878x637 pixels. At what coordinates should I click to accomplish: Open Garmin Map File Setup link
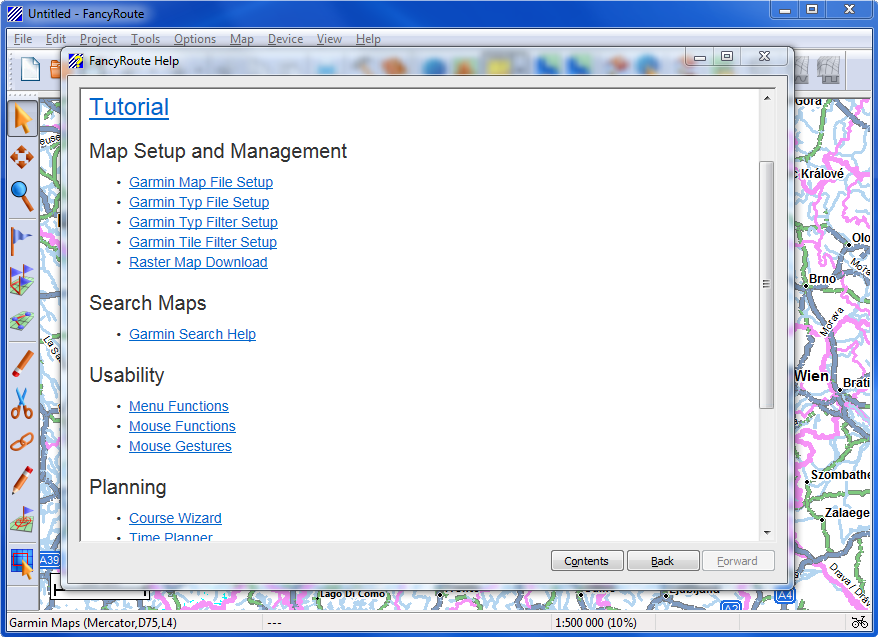pyautogui.click(x=201, y=182)
